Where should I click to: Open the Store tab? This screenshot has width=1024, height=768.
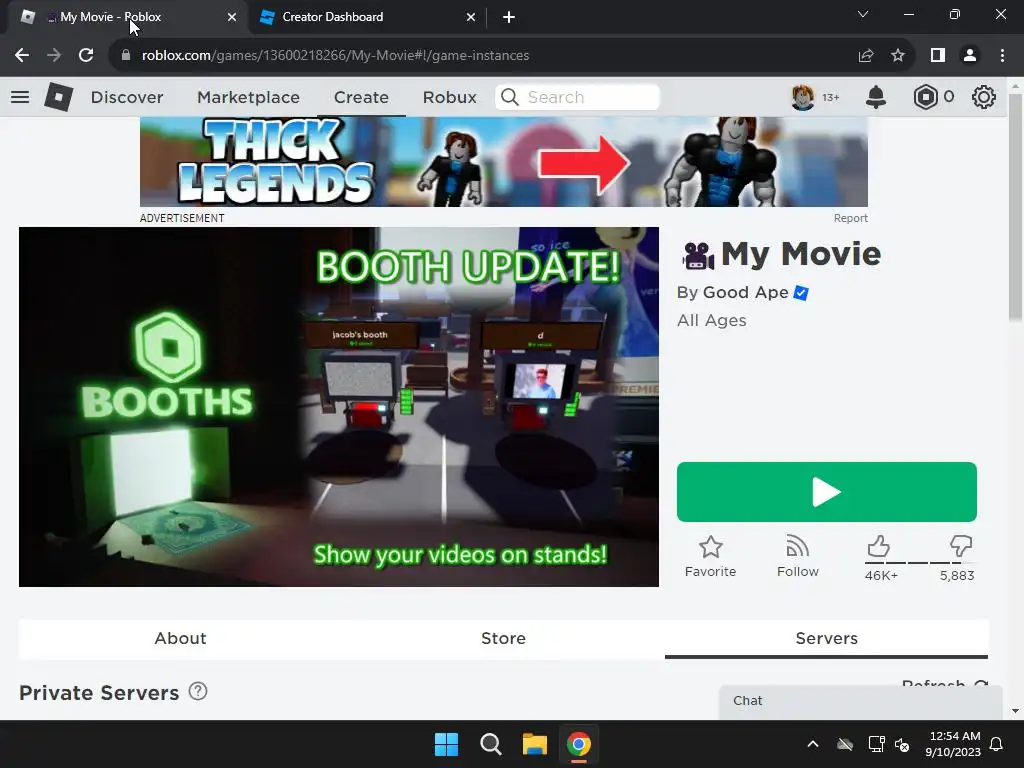point(504,638)
